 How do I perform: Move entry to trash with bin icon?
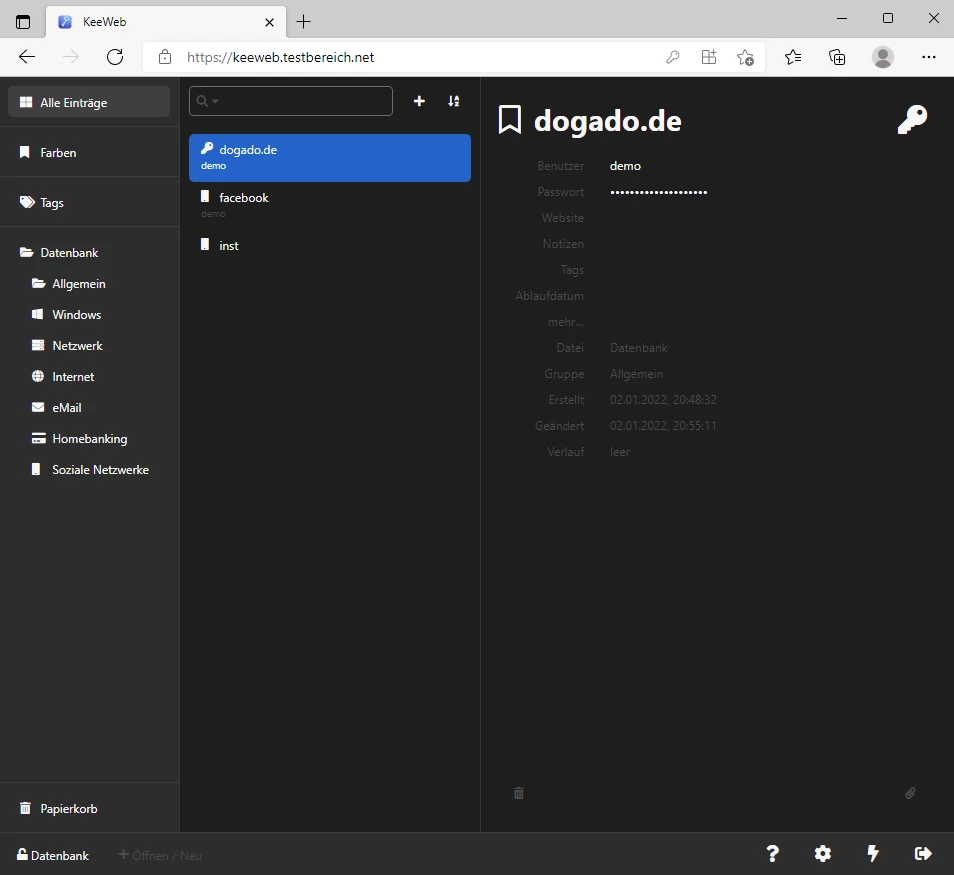(518, 793)
